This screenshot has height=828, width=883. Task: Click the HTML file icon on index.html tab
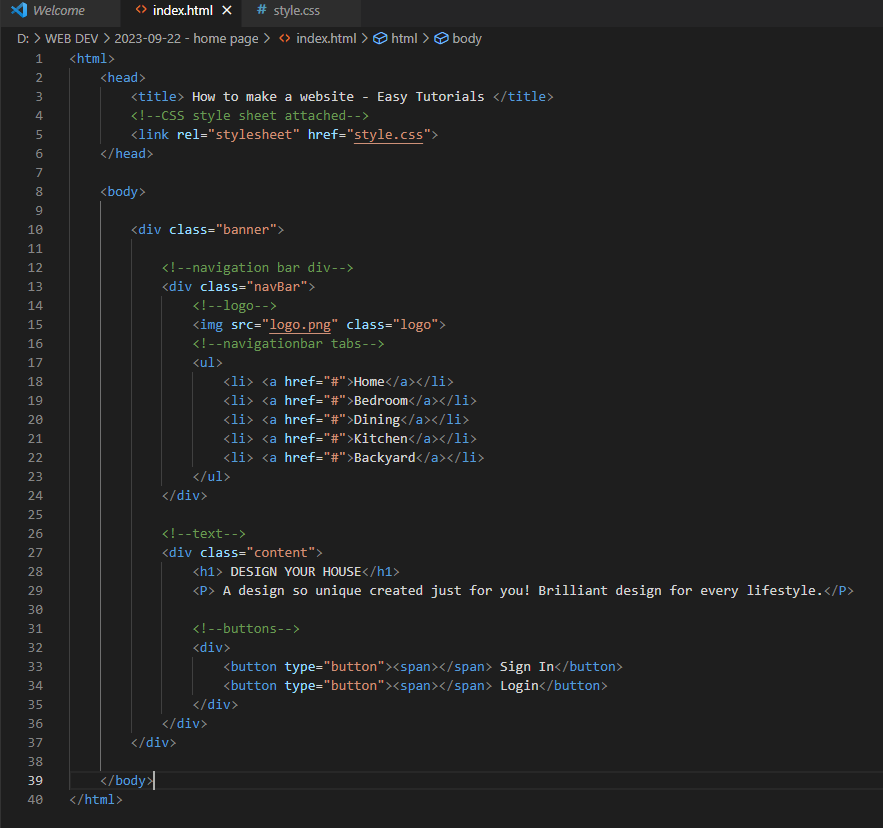(141, 11)
